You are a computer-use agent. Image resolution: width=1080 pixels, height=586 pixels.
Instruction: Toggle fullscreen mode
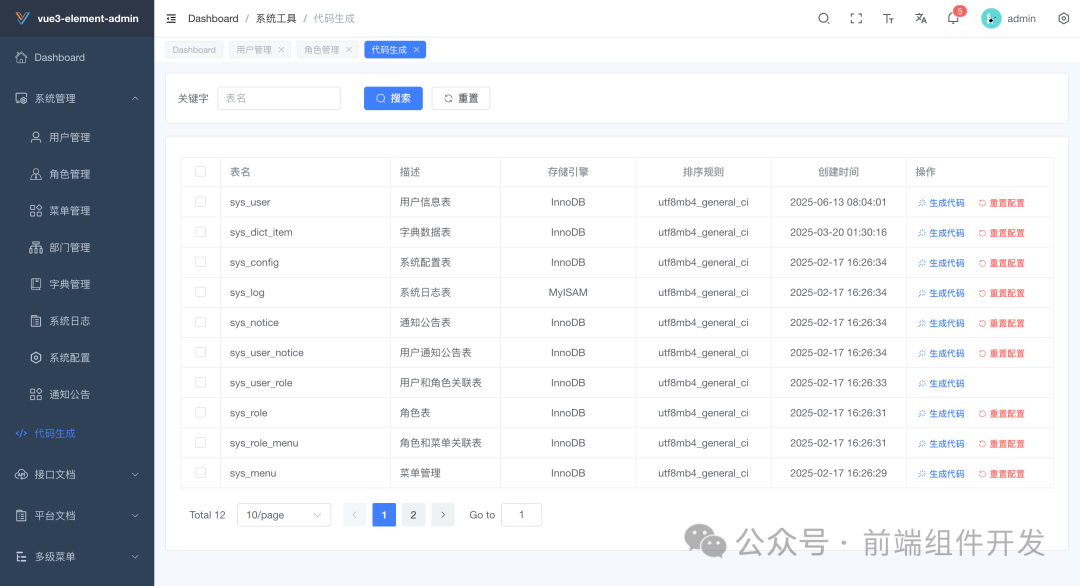[x=856, y=18]
